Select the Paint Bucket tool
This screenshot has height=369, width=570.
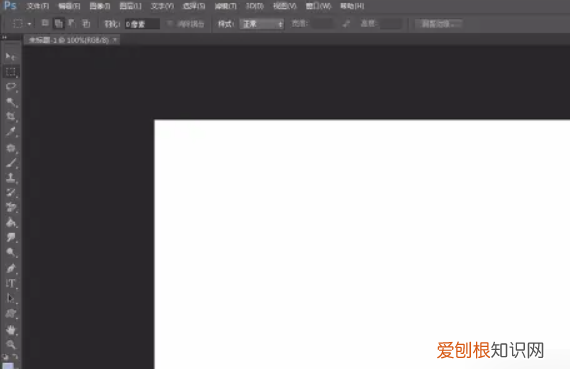tap(11, 222)
